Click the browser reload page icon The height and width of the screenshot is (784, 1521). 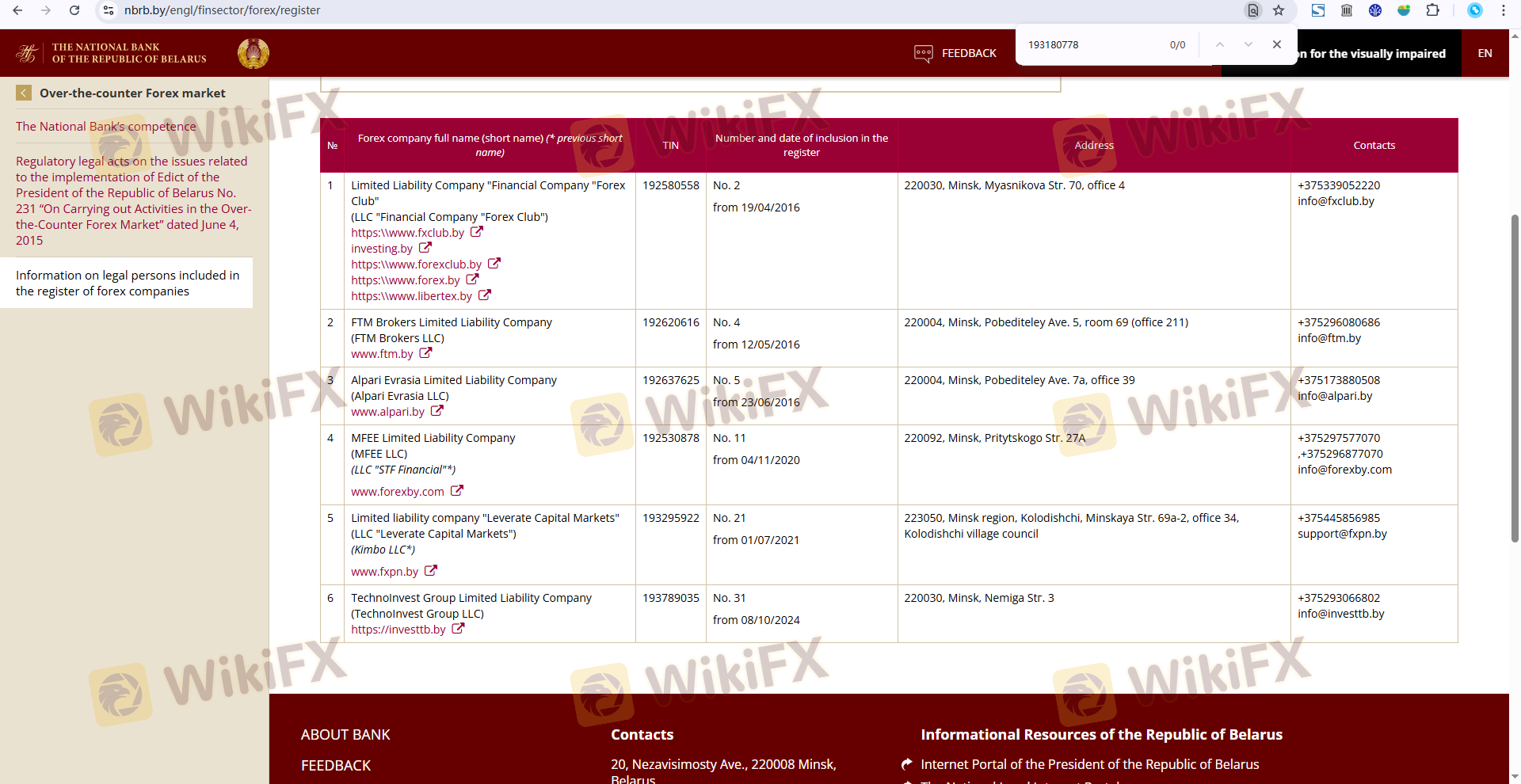coord(74,10)
